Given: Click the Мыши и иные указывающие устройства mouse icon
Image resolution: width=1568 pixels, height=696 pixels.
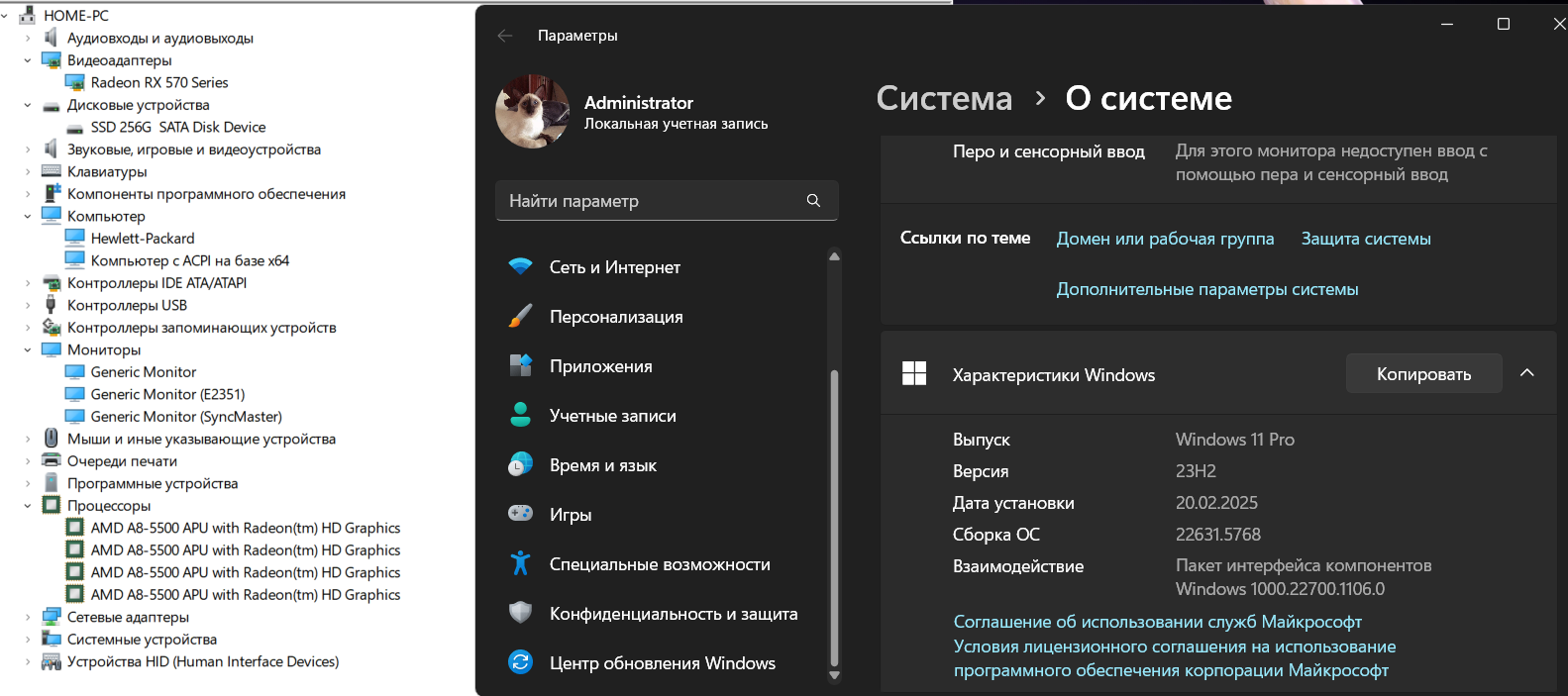Looking at the screenshot, I should (51, 439).
